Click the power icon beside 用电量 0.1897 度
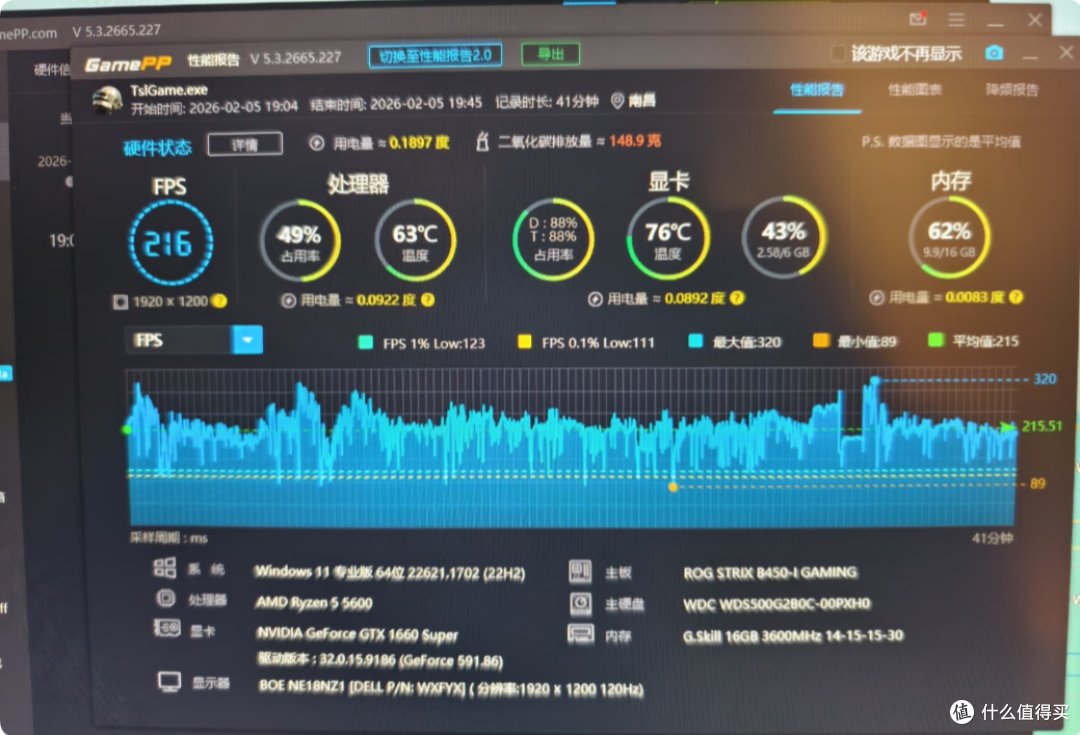The image size is (1080, 735). [316, 143]
